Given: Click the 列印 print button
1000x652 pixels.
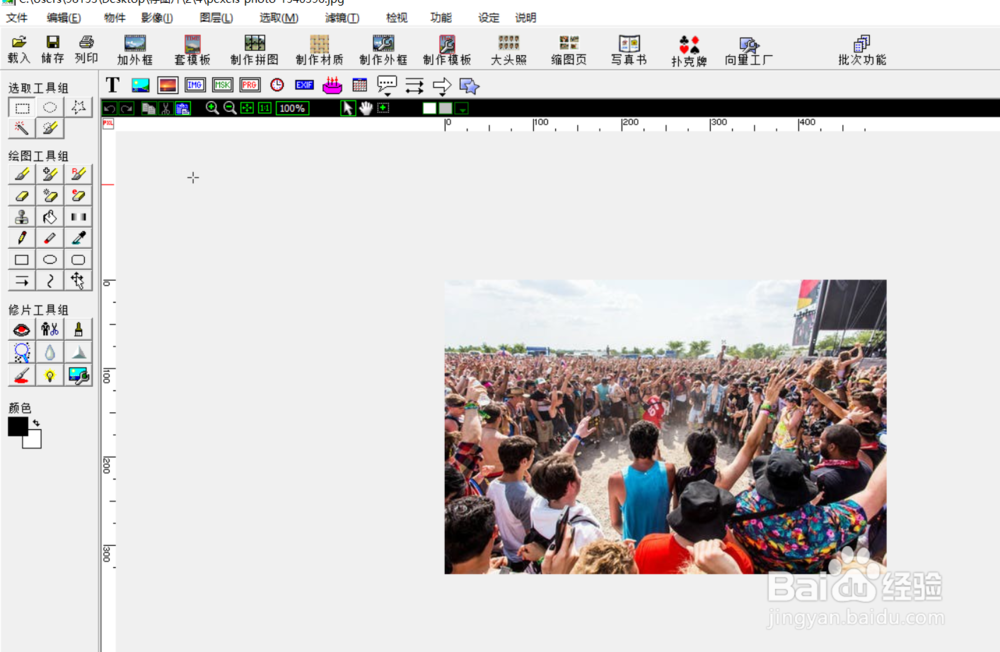Looking at the screenshot, I should [86, 50].
